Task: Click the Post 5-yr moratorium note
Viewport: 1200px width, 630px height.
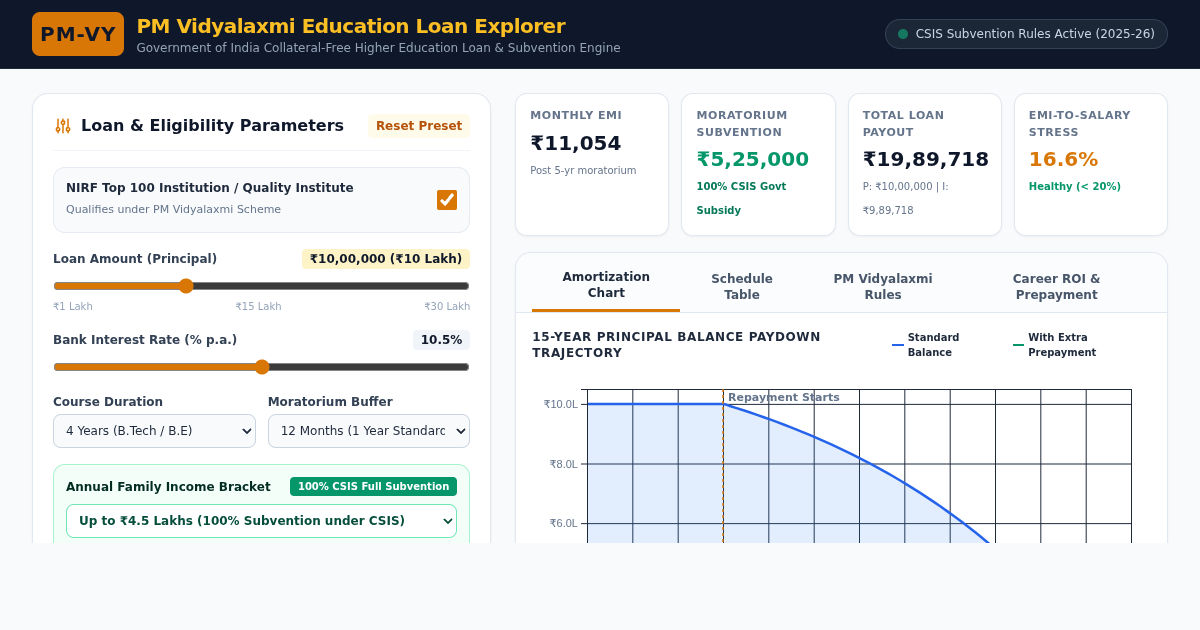Action: (x=583, y=171)
